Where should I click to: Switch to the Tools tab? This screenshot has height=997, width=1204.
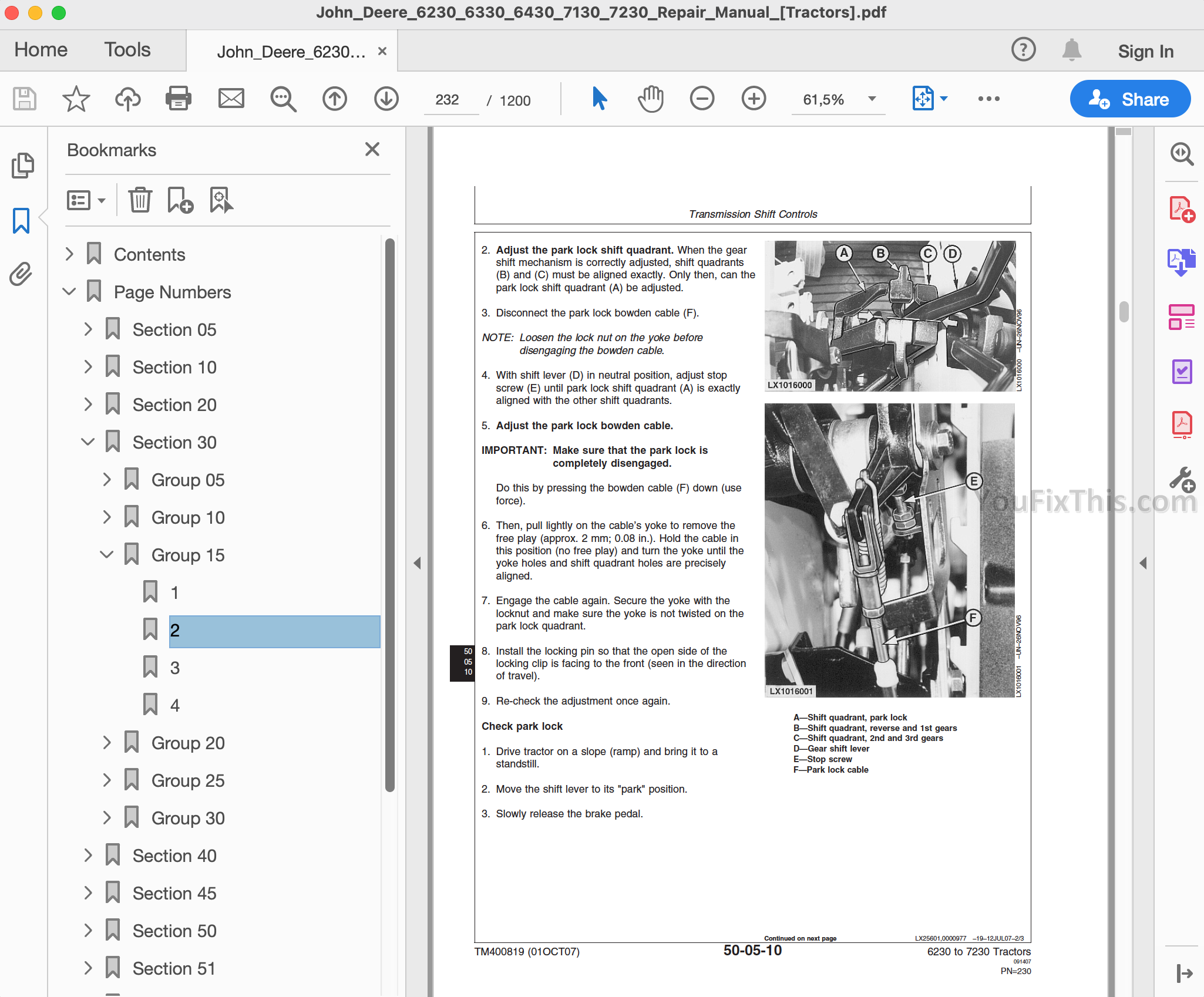point(127,50)
